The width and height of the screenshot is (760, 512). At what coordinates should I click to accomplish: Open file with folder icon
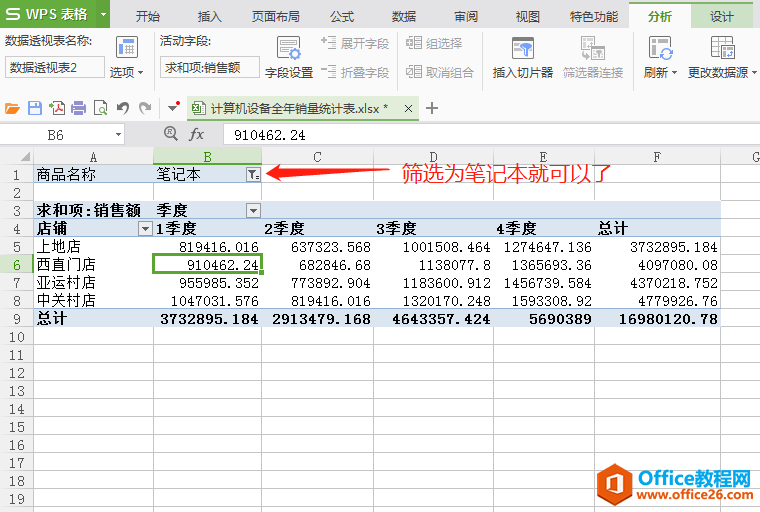tap(12, 108)
